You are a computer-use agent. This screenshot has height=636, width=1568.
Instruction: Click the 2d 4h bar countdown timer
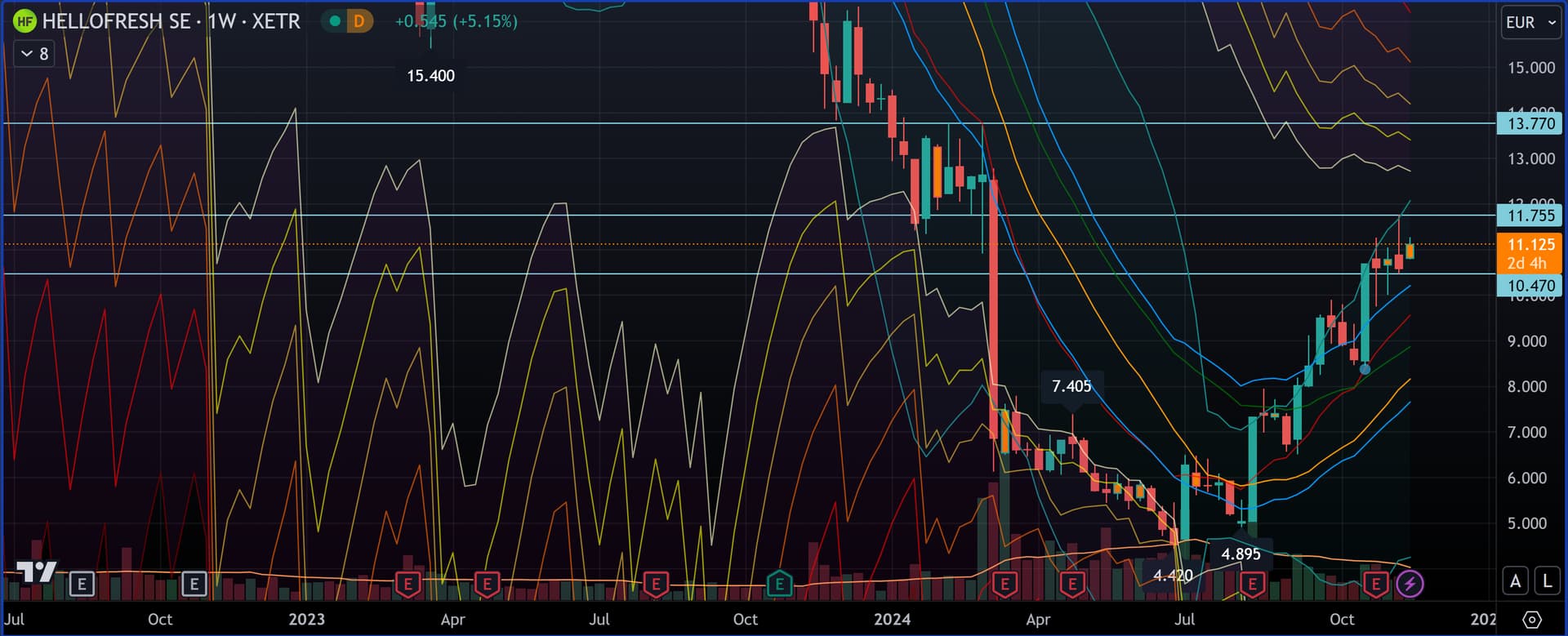pos(1526,263)
